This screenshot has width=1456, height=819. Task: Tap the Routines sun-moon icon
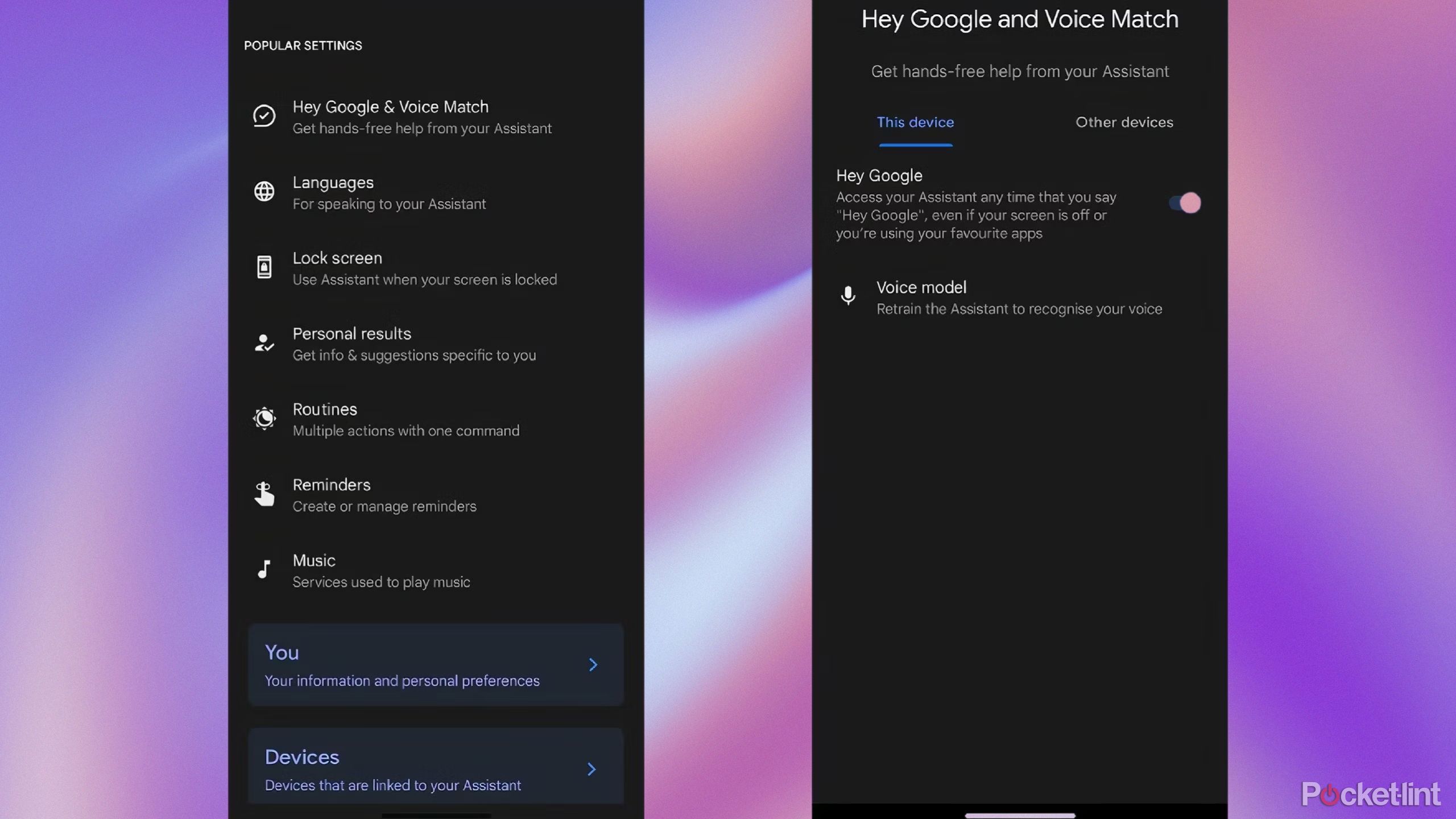coord(264,419)
